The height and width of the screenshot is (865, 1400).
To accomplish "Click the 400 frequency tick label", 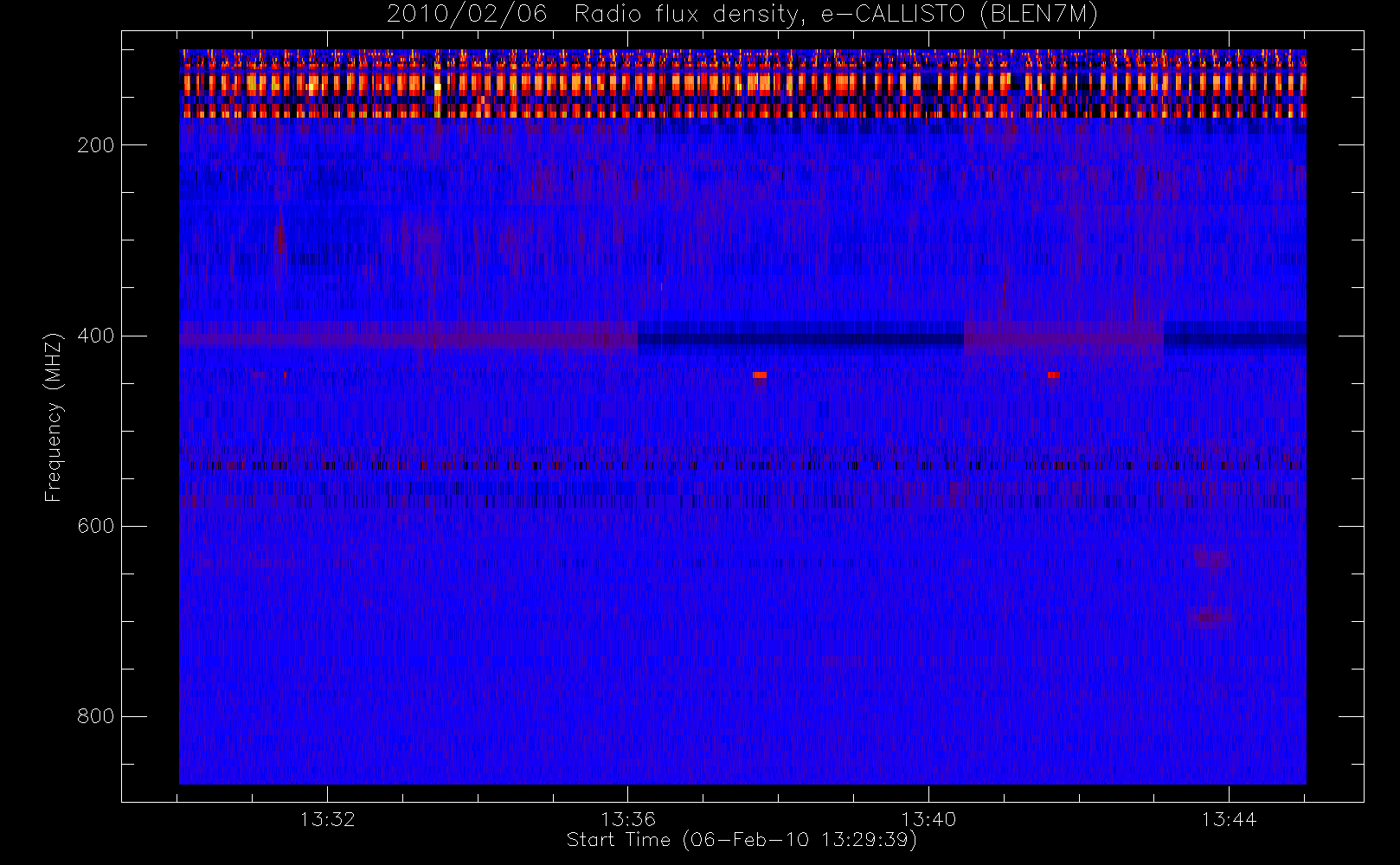I will 96,336.
